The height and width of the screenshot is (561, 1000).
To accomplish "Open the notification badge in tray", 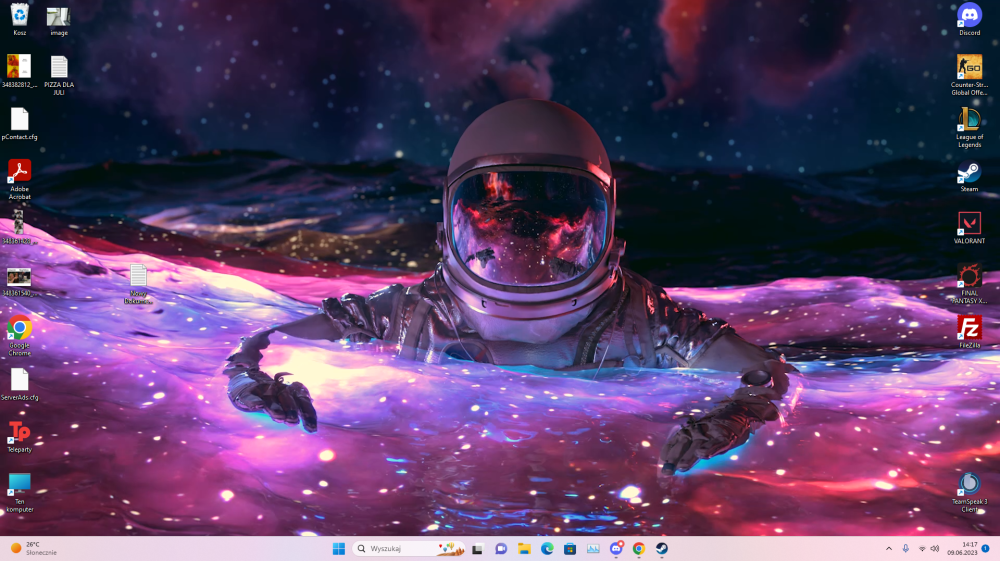I will pos(986,548).
